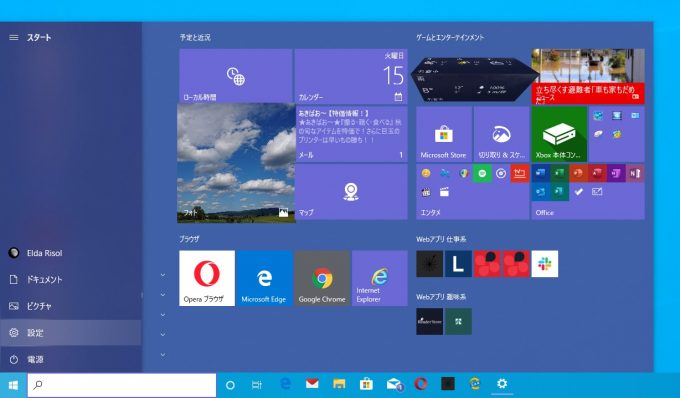Open Microsoft Store from the taskbar
Screen dimensions: 680x398
pos(366,384)
